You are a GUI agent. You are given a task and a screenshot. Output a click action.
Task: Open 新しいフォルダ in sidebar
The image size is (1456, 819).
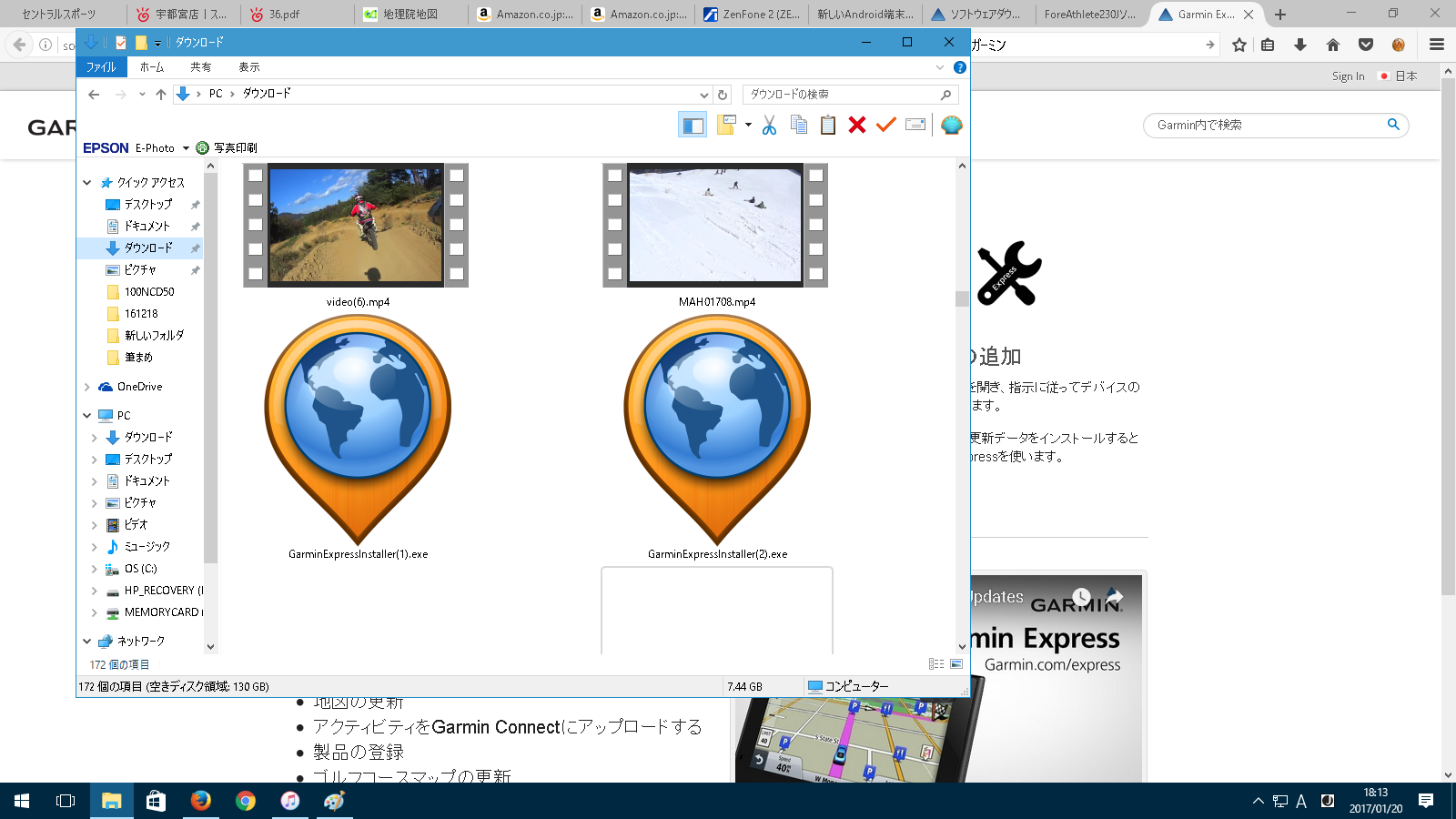click(x=154, y=336)
